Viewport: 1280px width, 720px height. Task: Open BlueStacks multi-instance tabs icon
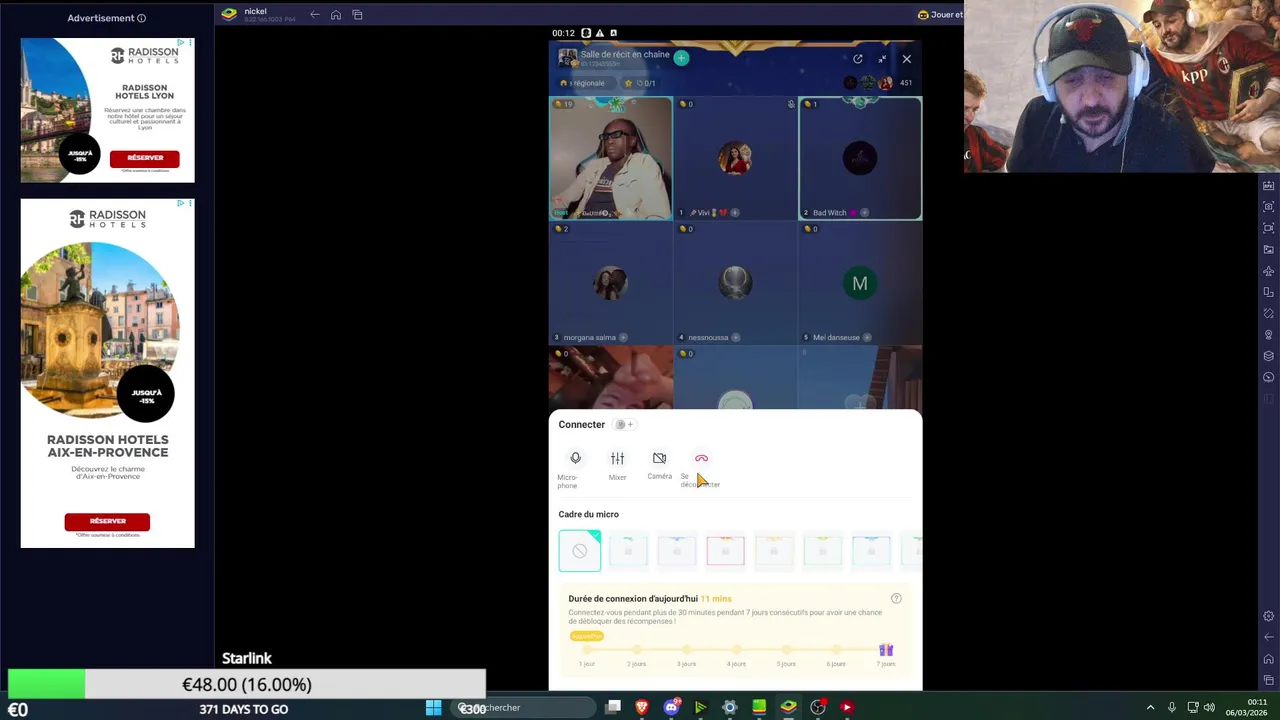pyautogui.click(x=357, y=14)
